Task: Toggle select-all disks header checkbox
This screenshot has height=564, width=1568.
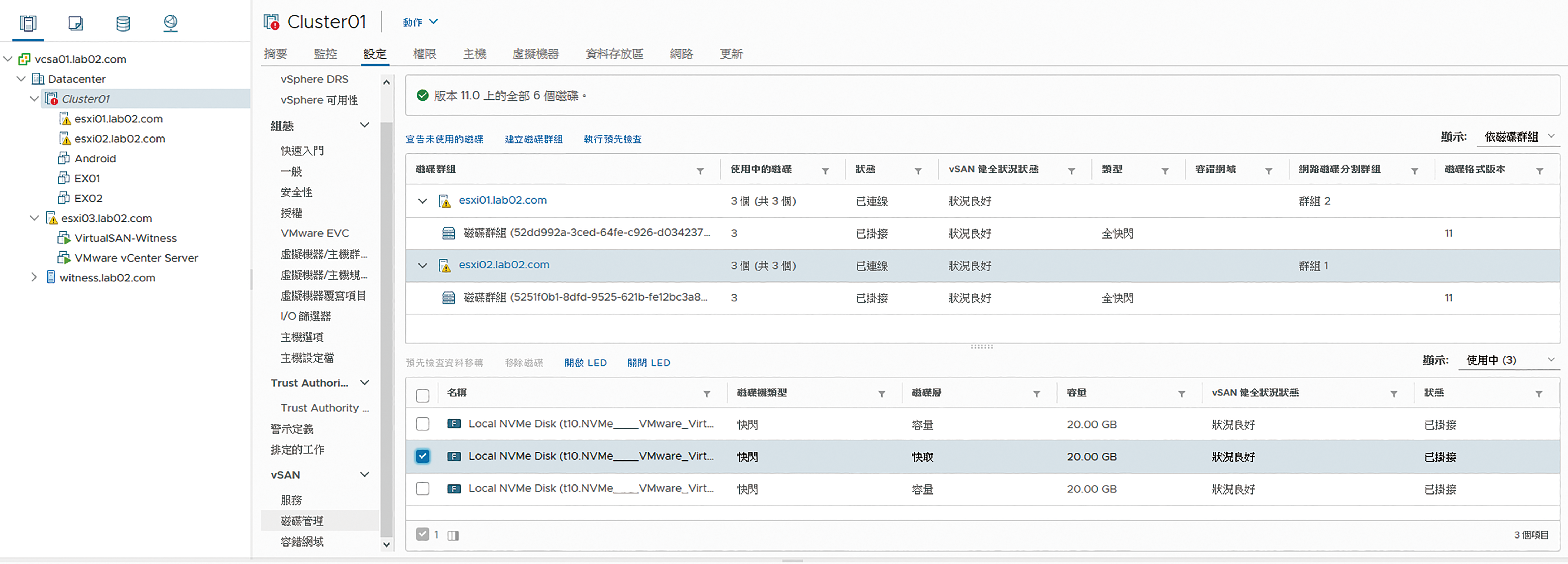Action: pyautogui.click(x=422, y=395)
